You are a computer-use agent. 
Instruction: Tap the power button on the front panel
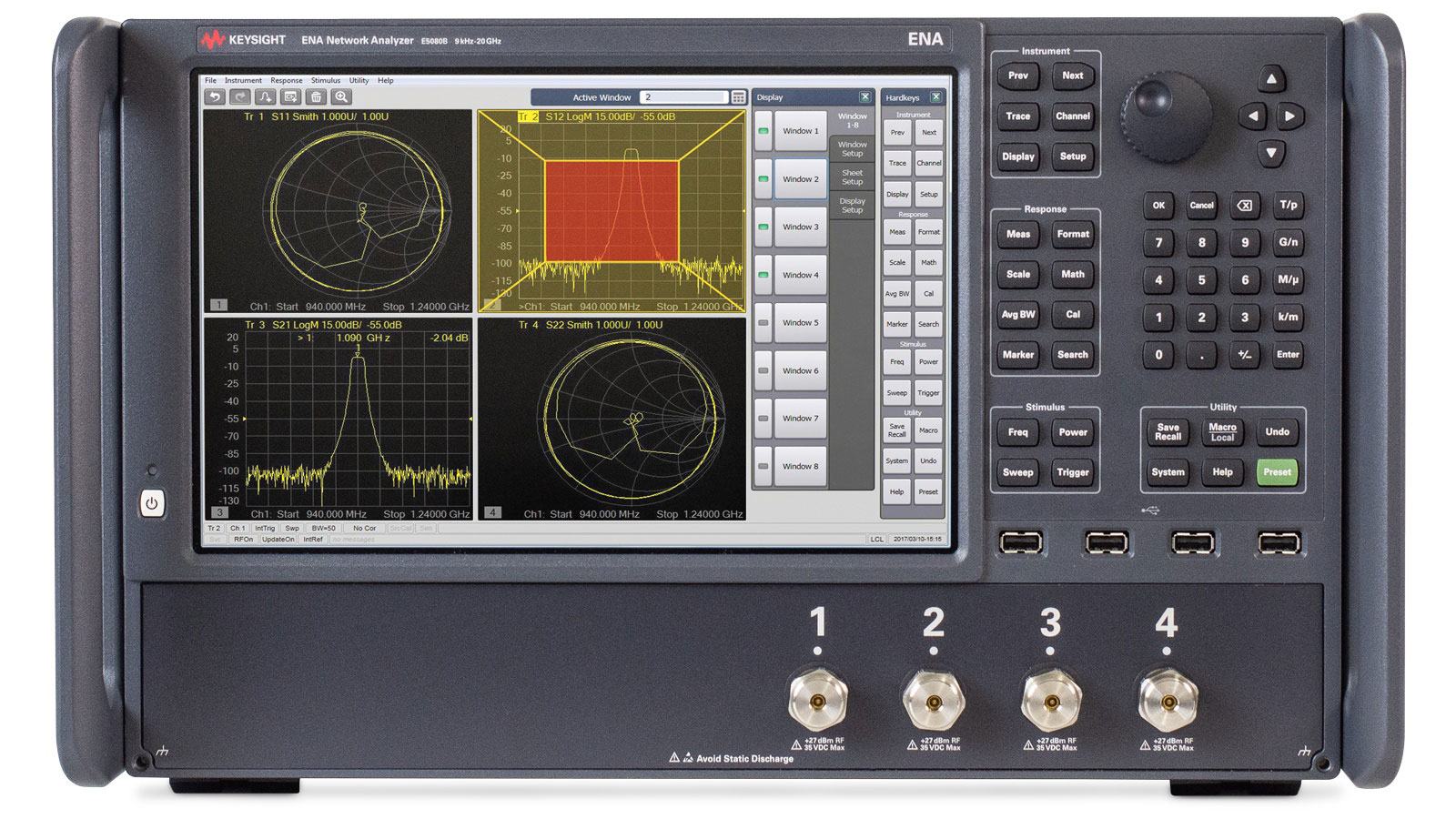152,503
